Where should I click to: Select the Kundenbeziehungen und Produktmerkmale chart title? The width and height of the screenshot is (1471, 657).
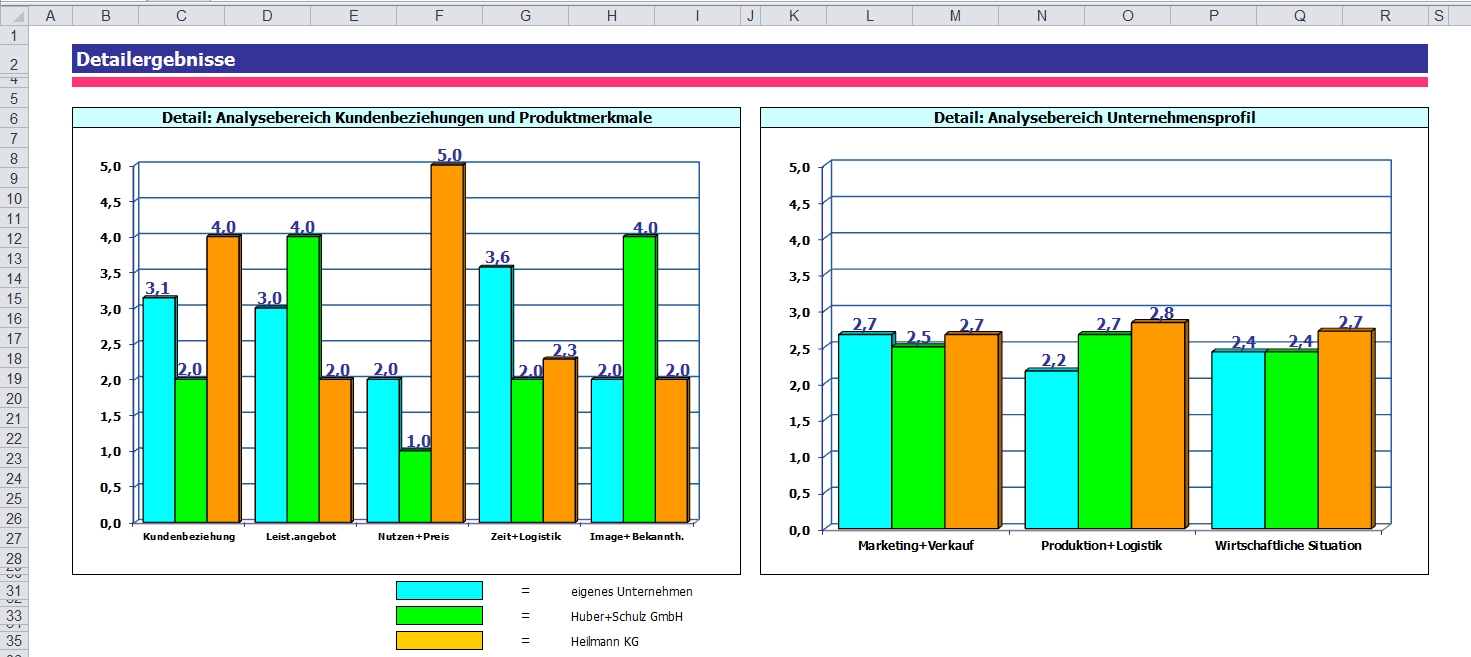406,118
